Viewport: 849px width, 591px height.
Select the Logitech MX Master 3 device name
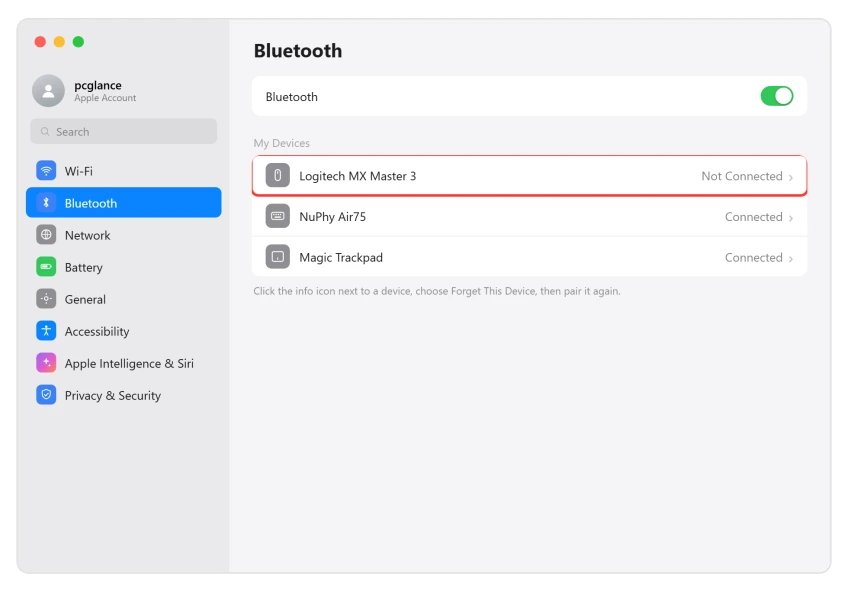click(357, 176)
